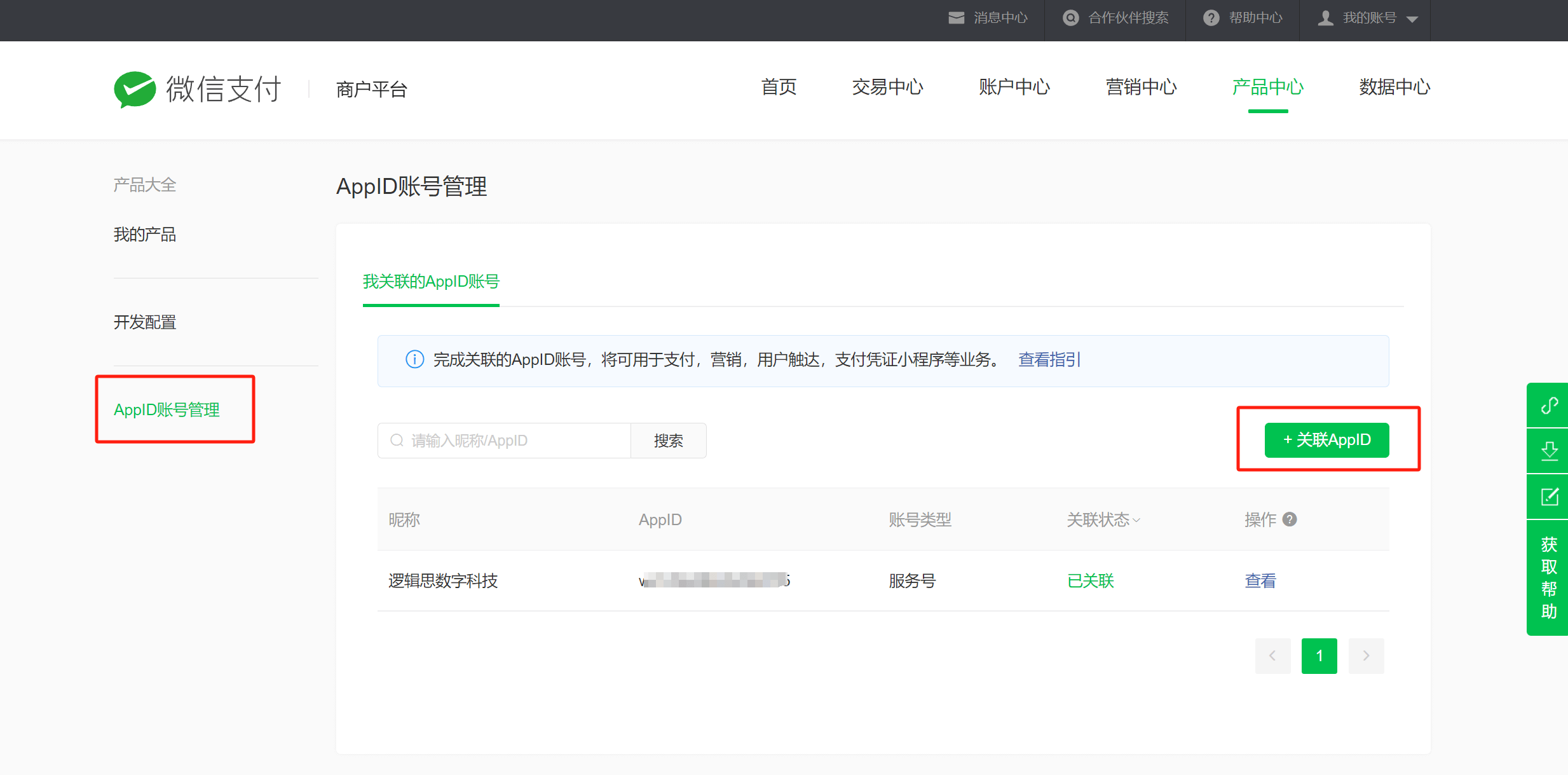Select AppID账号管理 in the left sidebar

[x=167, y=410]
